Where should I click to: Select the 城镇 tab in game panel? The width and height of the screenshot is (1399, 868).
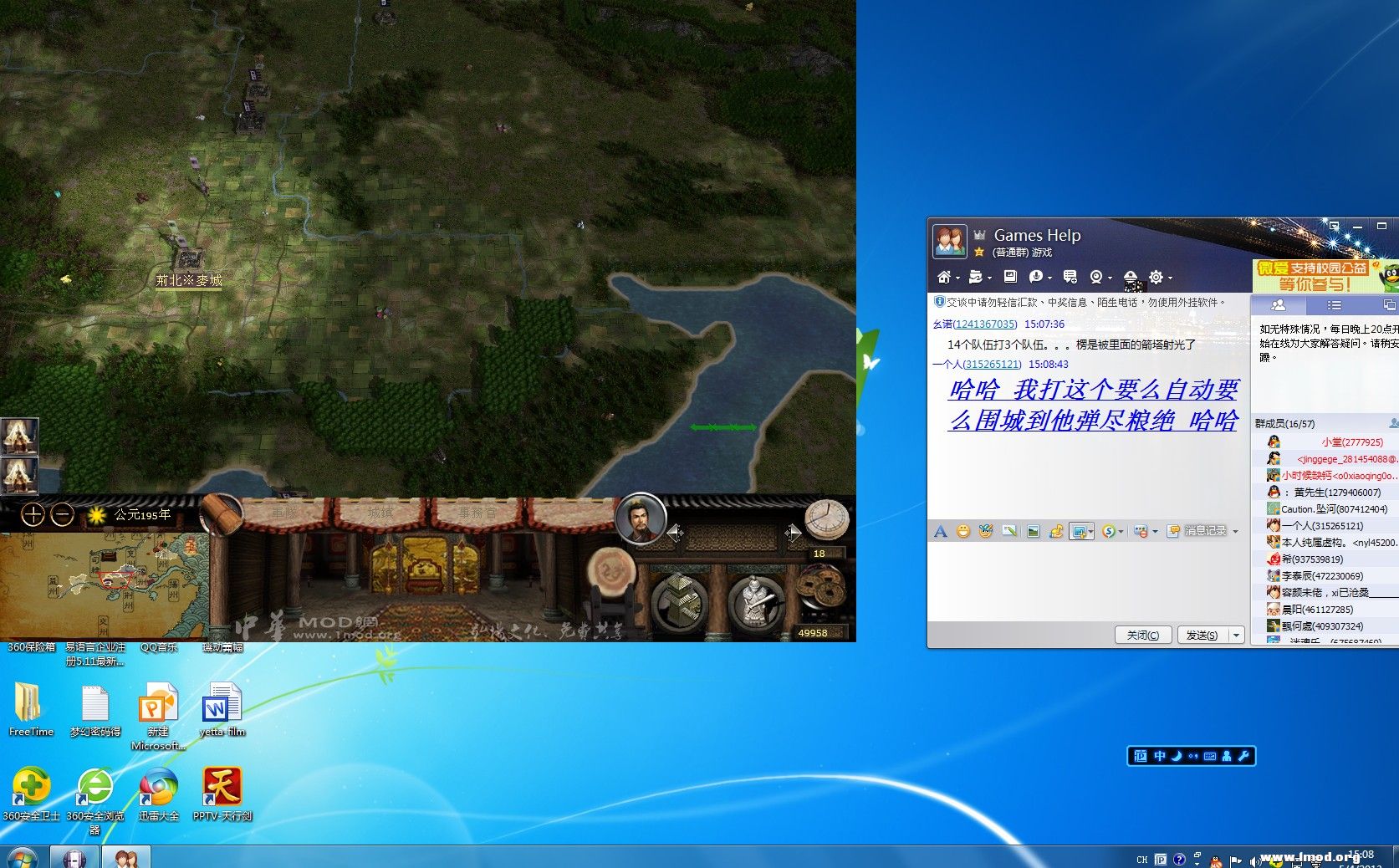381,512
